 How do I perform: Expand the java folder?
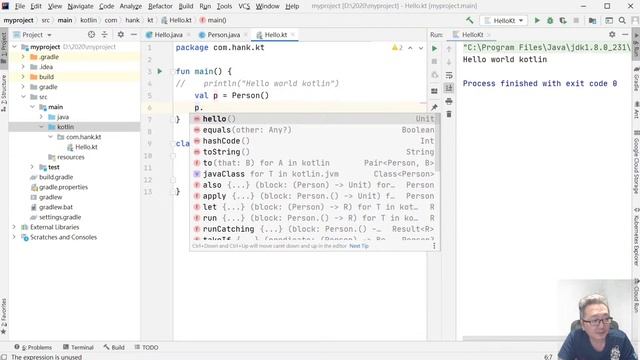pyautogui.click(x=41, y=117)
